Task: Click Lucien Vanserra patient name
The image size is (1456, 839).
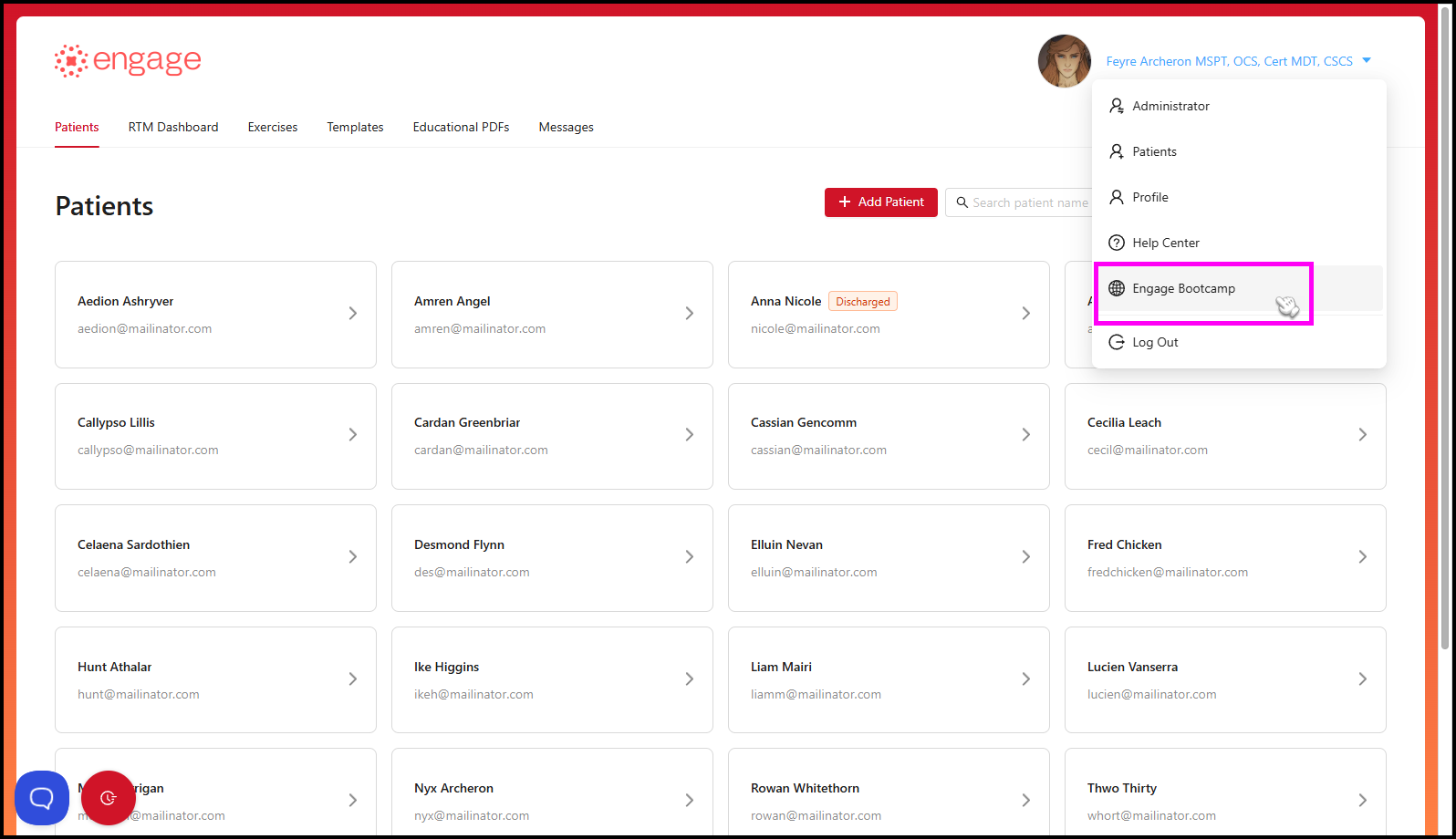Action: point(1132,667)
